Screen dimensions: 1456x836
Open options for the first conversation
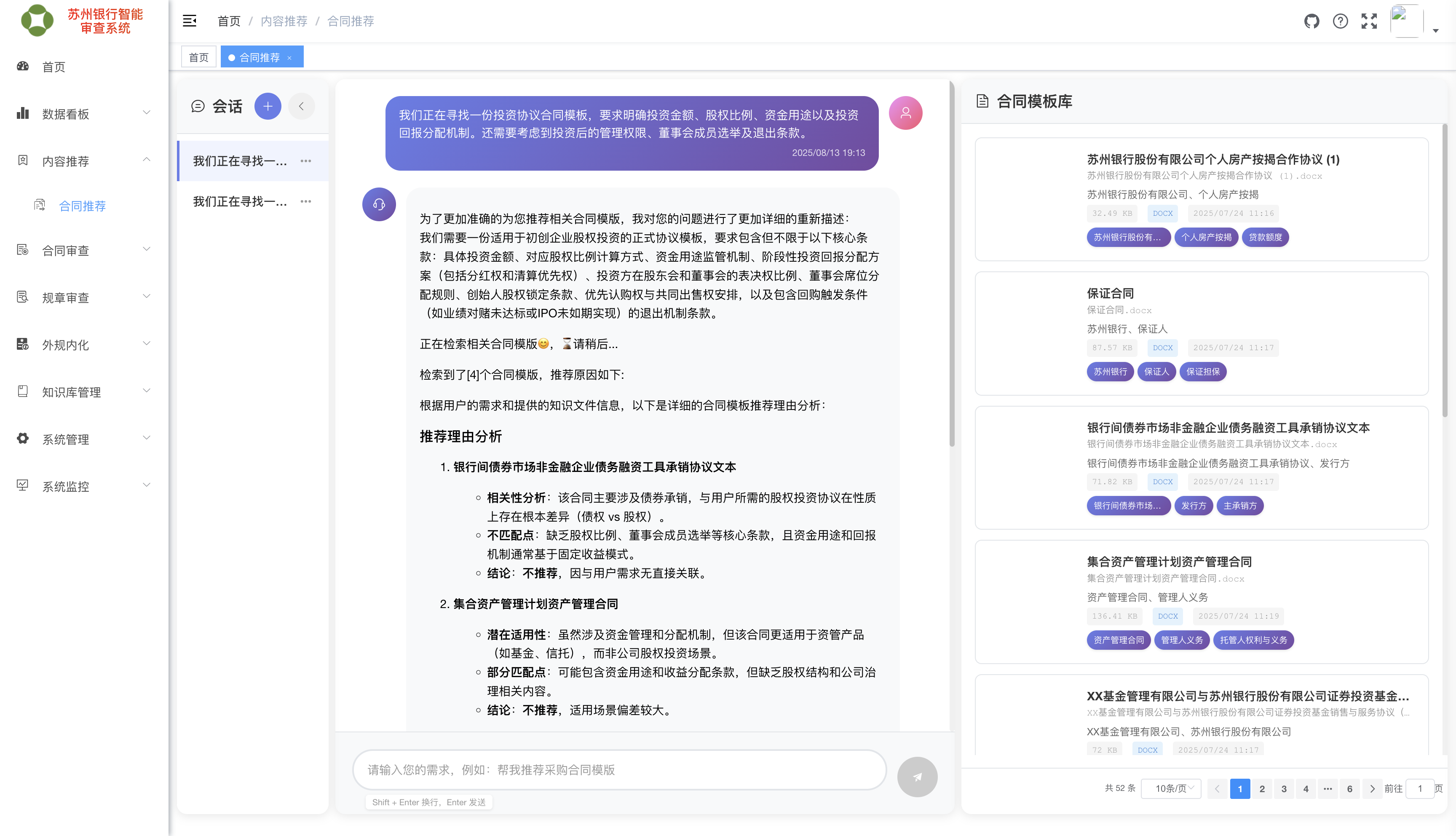[x=306, y=161]
